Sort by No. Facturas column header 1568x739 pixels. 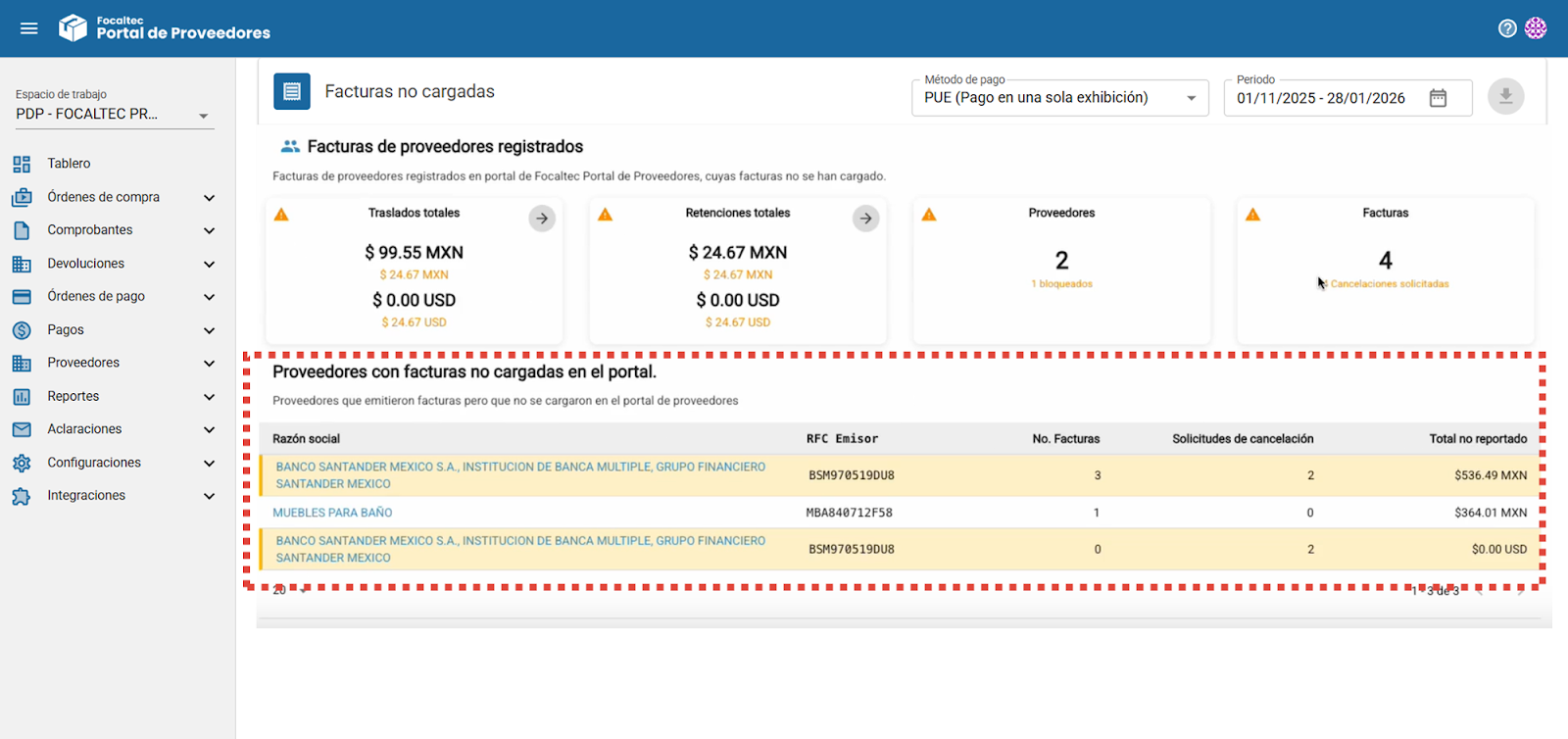point(1066,439)
